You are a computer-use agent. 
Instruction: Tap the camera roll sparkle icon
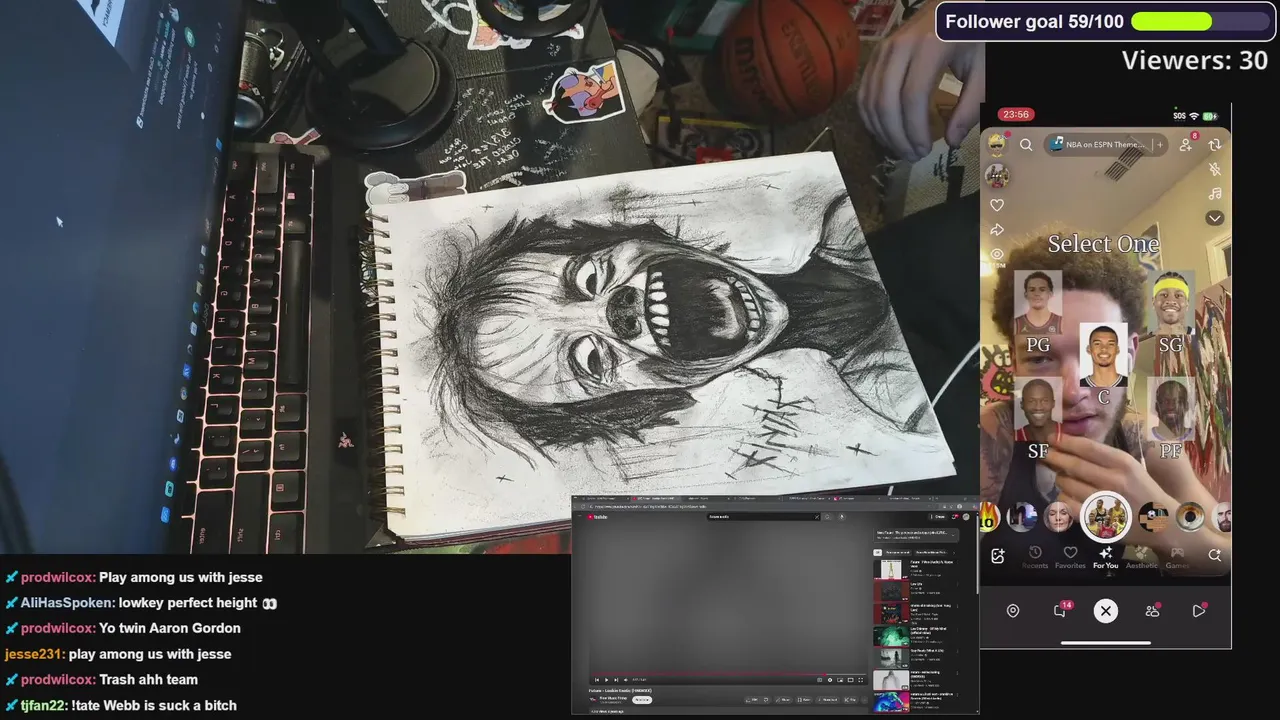(x=997, y=556)
